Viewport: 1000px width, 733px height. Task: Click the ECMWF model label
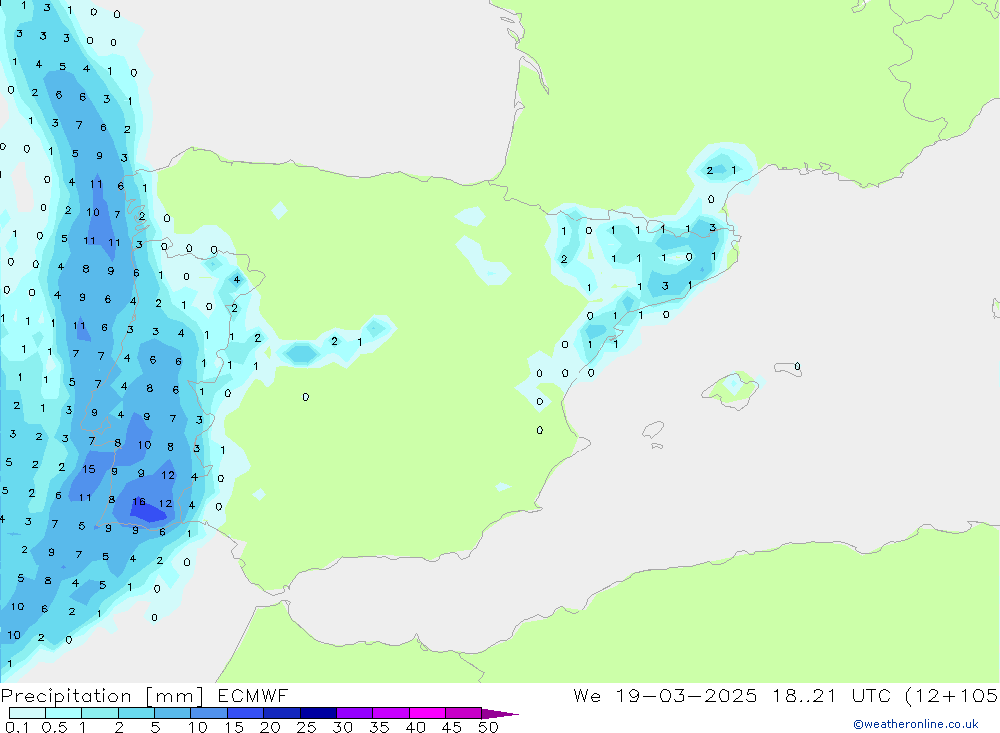coord(253,695)
